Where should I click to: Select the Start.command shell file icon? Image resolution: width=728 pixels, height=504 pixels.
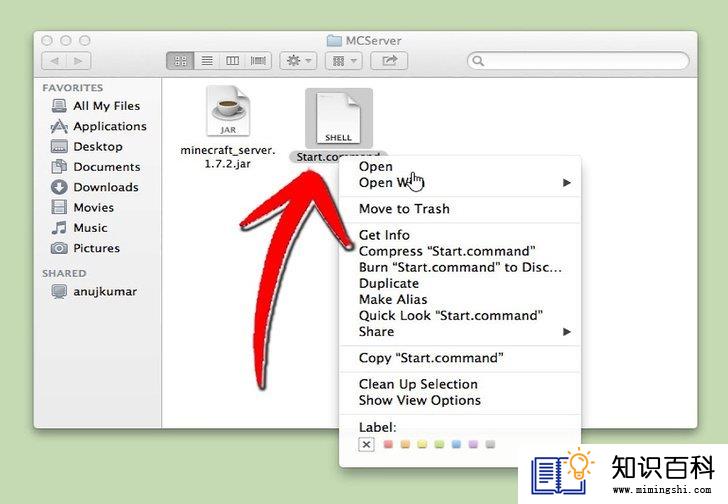[338, 118]
